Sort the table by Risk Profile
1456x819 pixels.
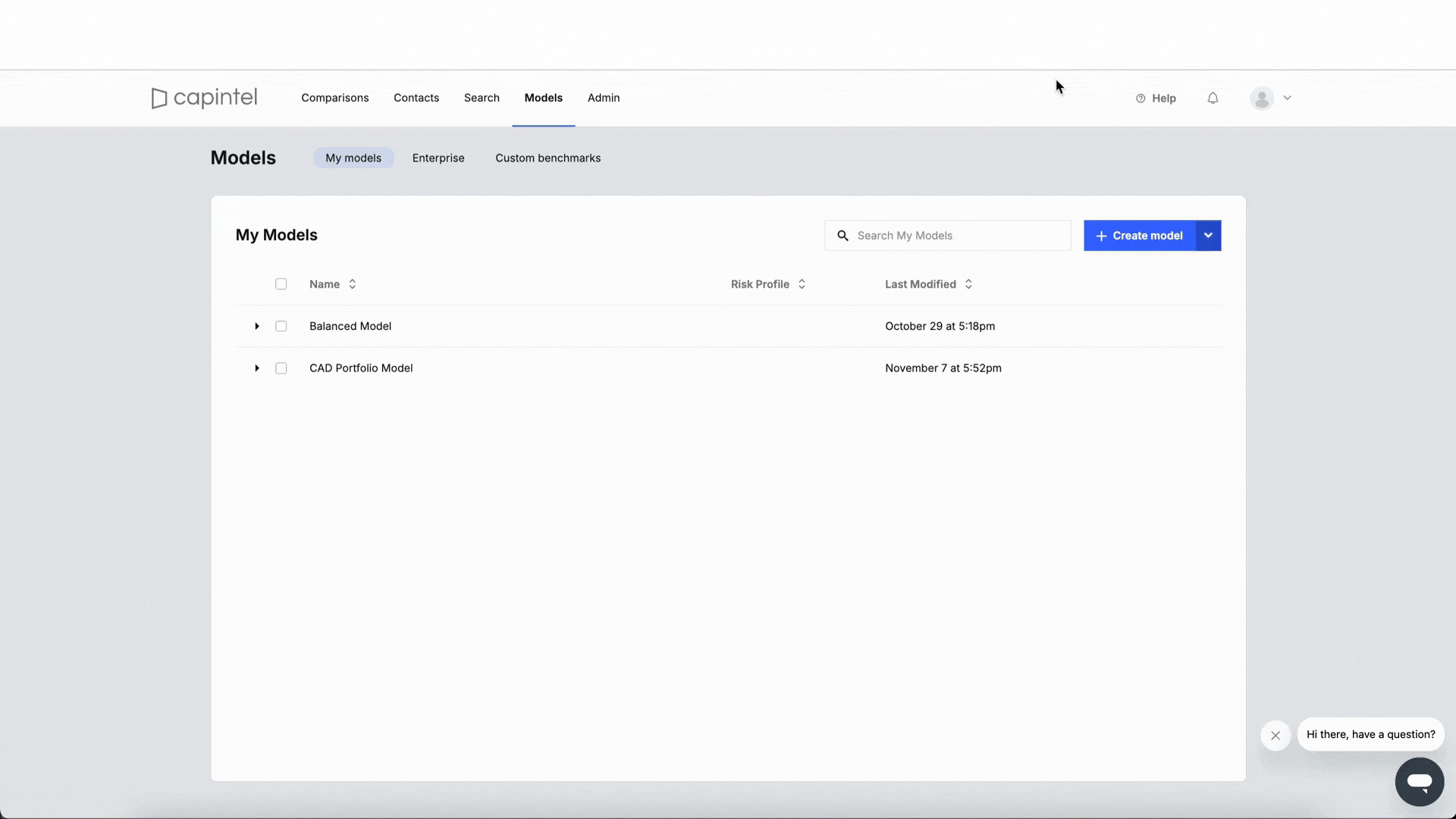pos(802,284)
